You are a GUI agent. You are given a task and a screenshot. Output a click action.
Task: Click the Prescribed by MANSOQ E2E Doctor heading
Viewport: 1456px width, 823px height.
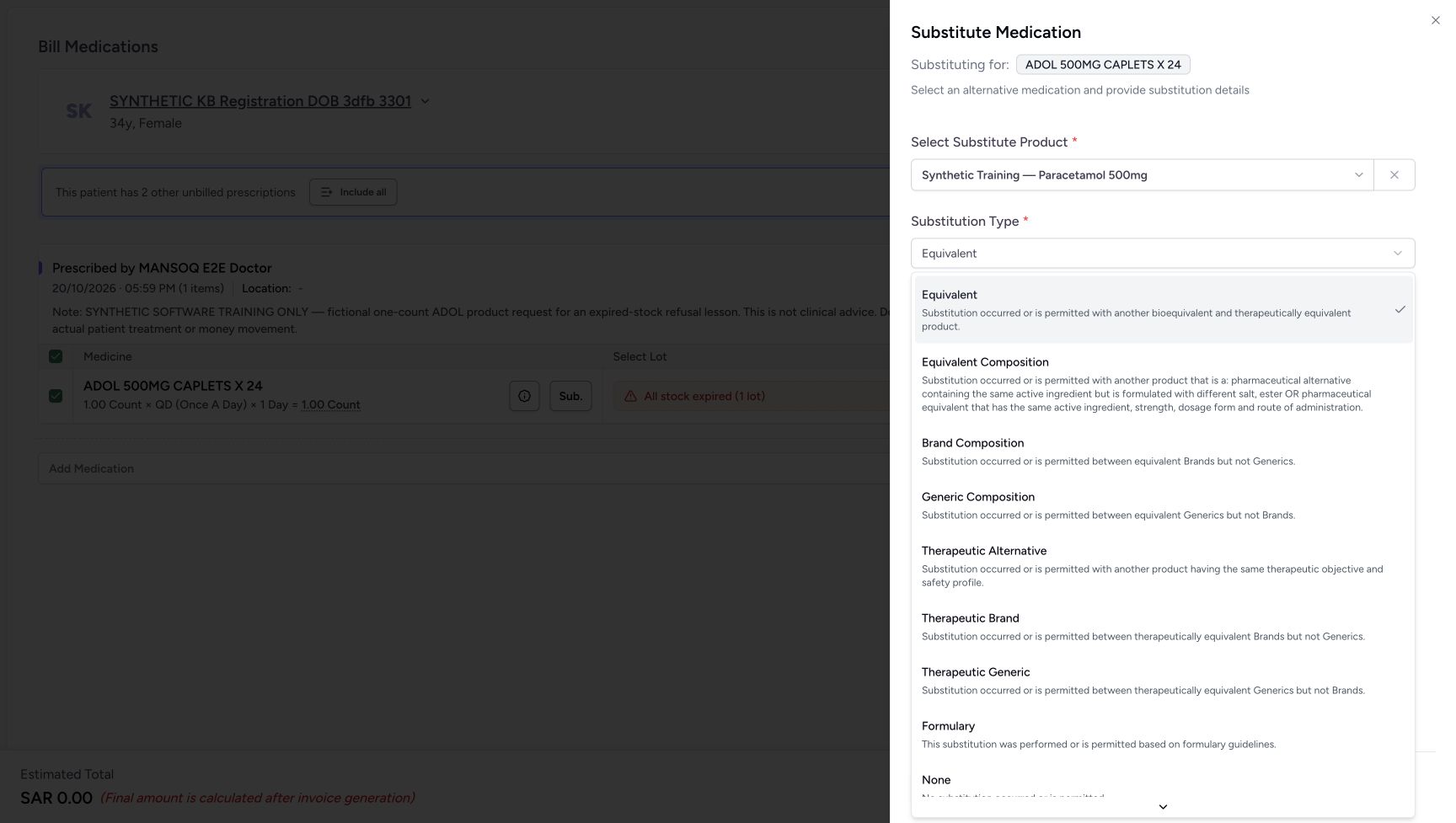coord(162,268)
